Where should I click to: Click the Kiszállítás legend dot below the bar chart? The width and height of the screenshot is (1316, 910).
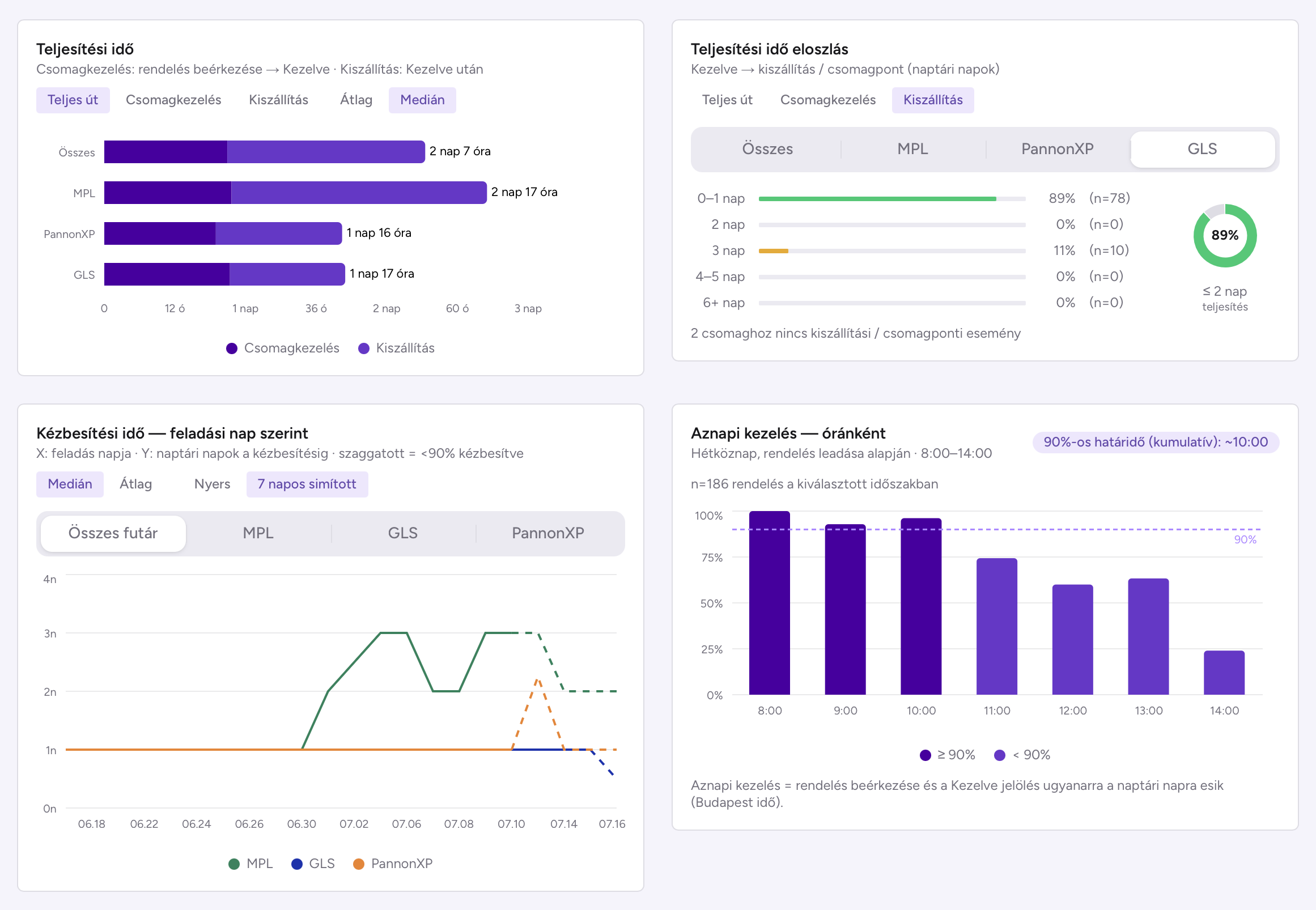pos(364,348)
